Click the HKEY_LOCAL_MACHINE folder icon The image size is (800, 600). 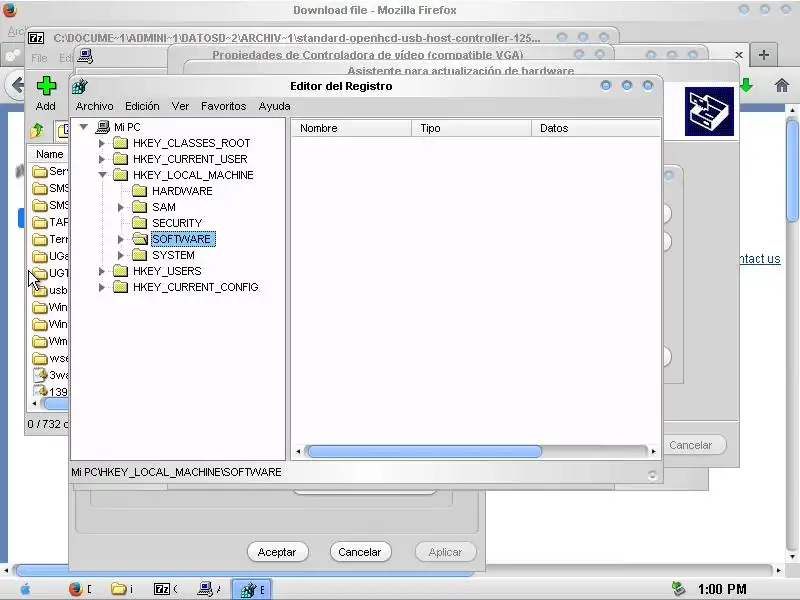120,175
